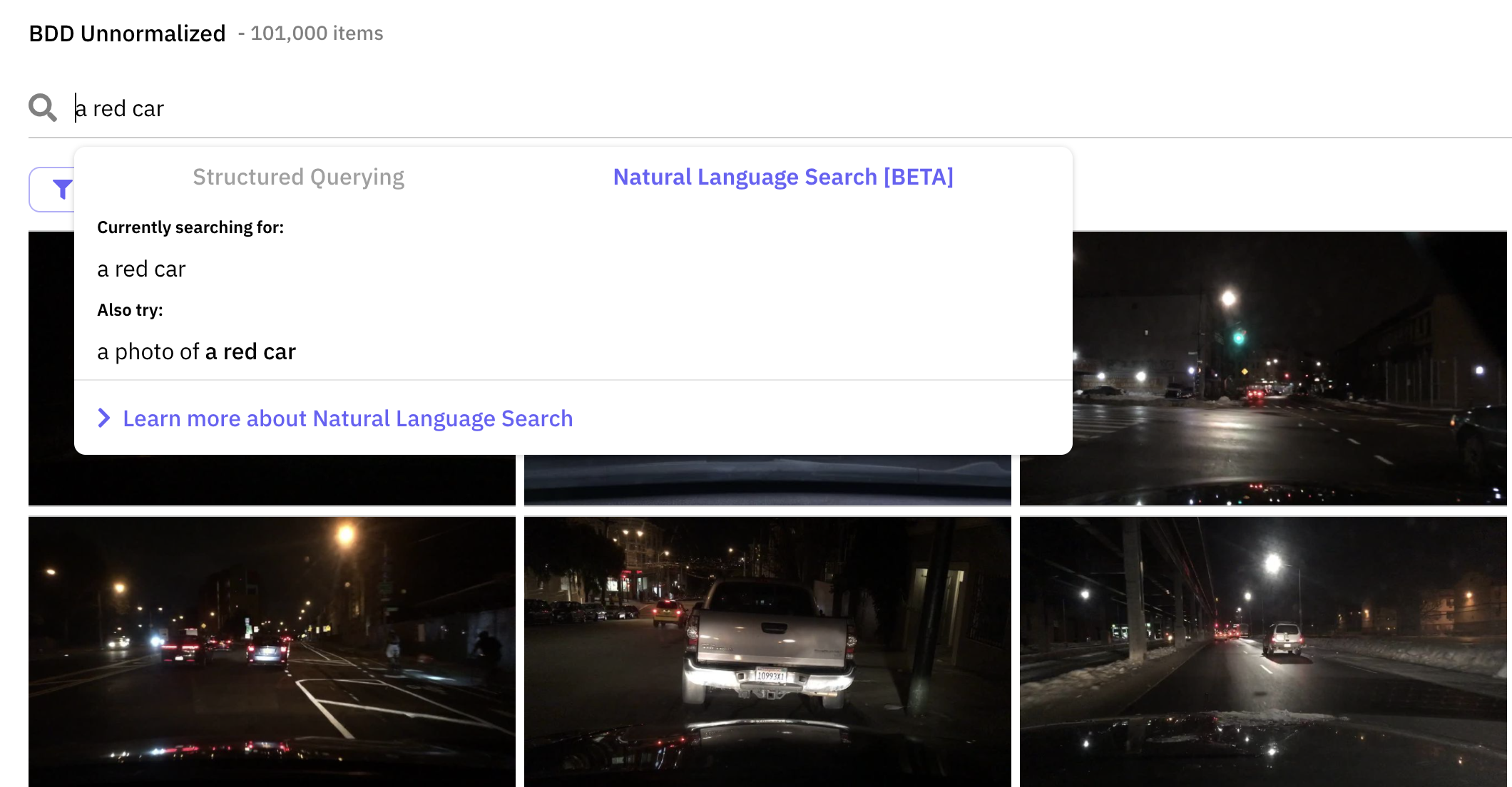
Task: Click the 'Also try:' heading
Action: [130, 310]
